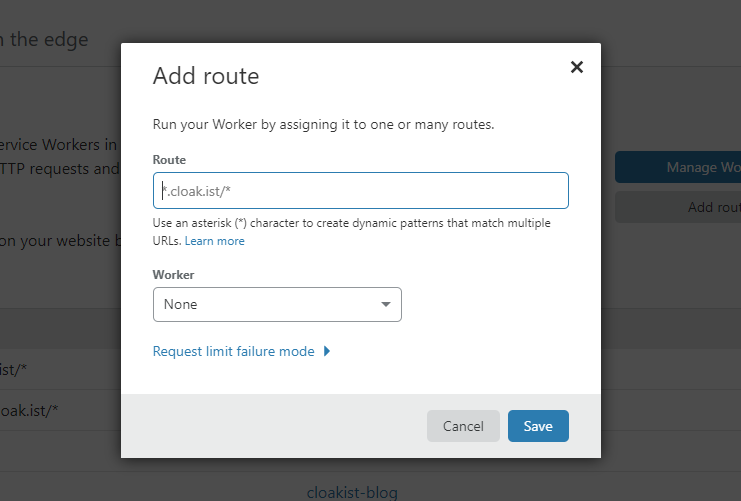Click the page heading ending in 'the edge'
Image resolution: width=741 pixels, height=501 pixels.
click(x=45, y=40)
